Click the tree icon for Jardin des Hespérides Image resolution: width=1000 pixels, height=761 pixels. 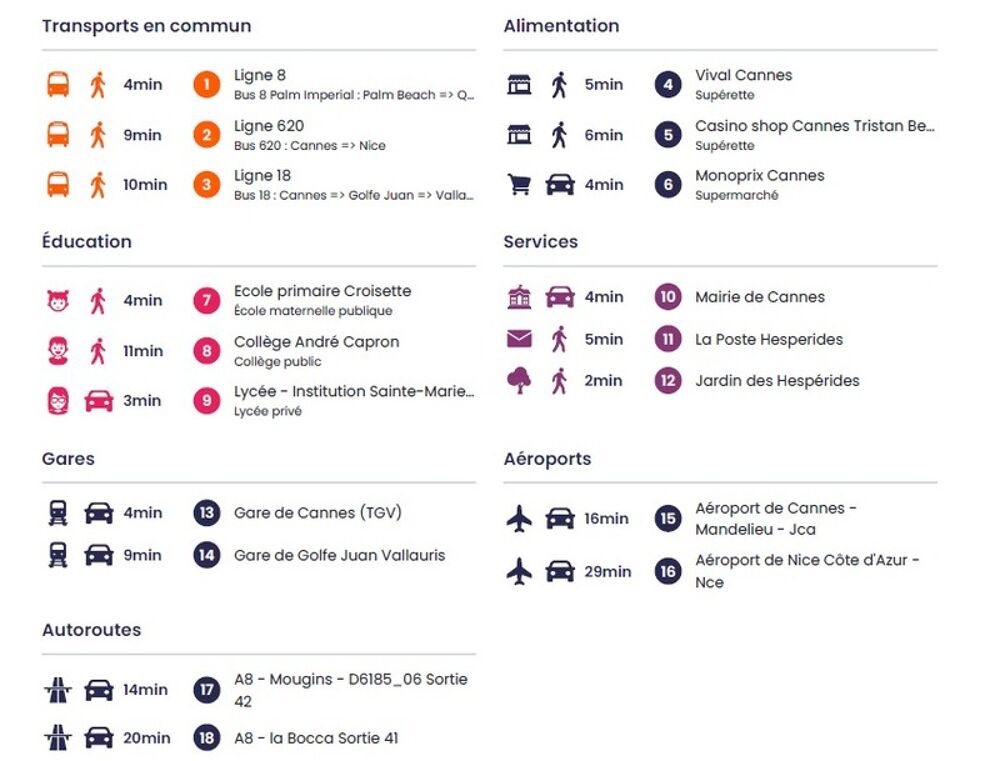(x=519, y=380)
